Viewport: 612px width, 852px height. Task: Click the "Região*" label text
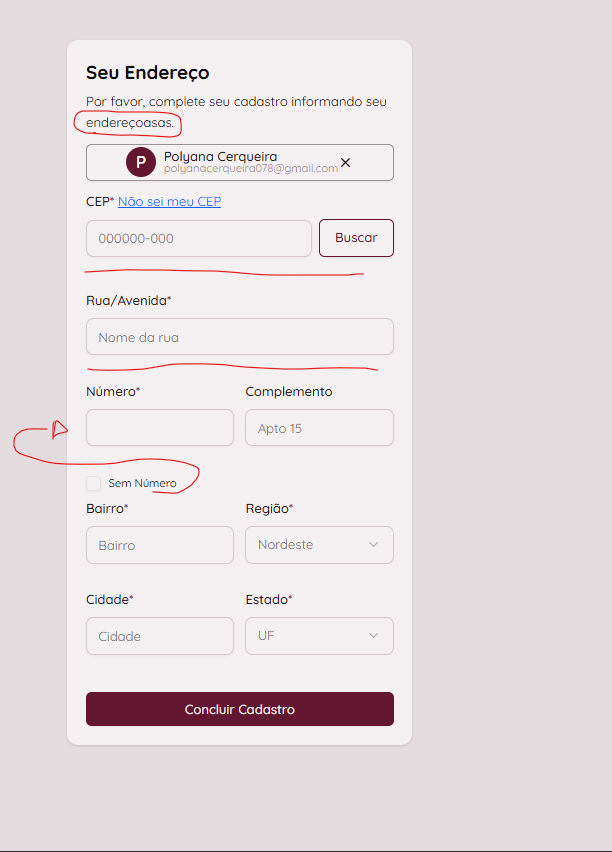[269, 509]
